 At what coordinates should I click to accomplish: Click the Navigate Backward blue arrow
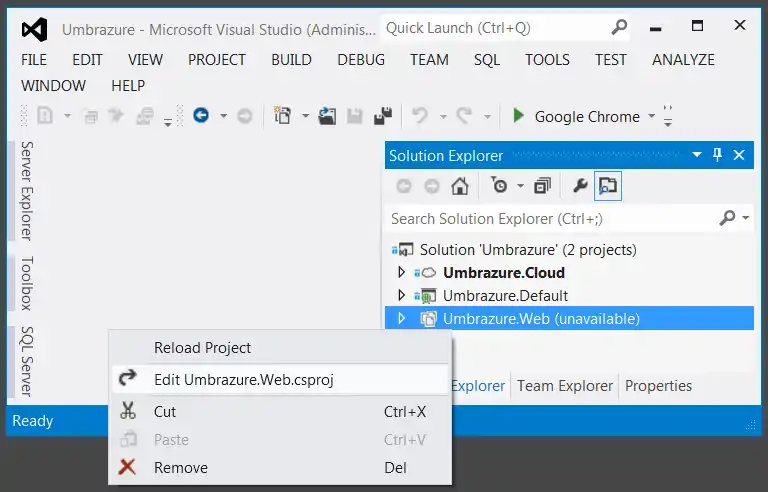pos(201,116)
